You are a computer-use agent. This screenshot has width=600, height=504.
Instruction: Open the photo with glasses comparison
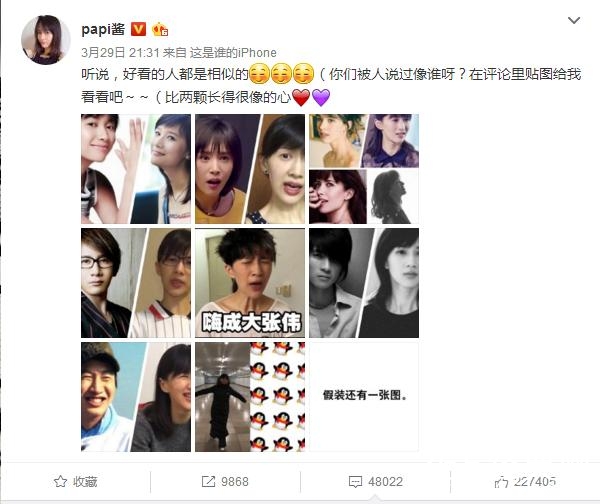tap(136, 283)
